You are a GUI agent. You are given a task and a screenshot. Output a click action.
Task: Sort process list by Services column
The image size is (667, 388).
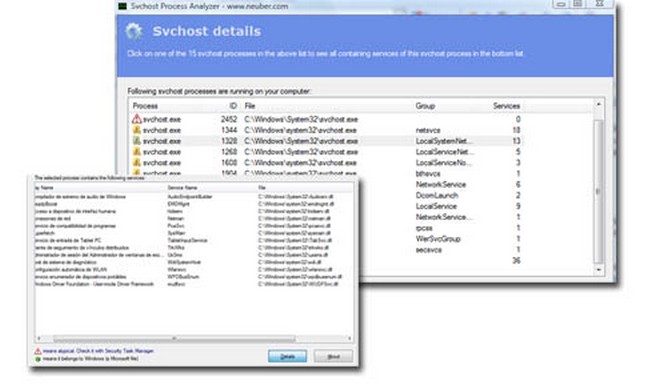506,106
